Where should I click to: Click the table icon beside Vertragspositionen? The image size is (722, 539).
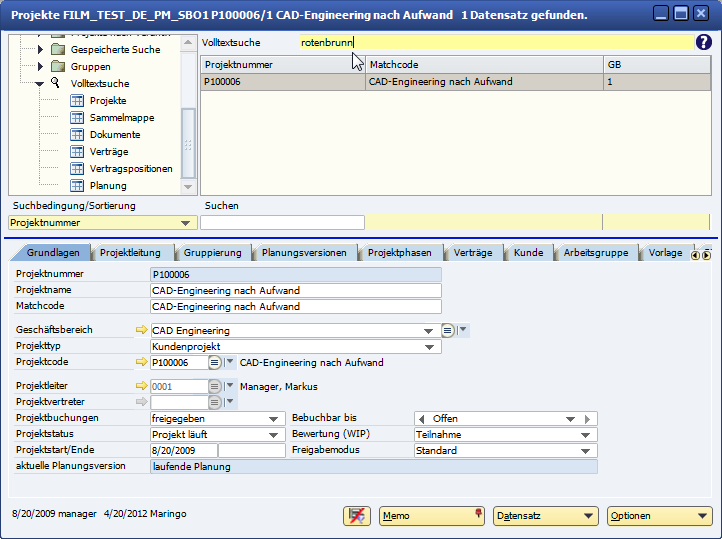[77, 168]
